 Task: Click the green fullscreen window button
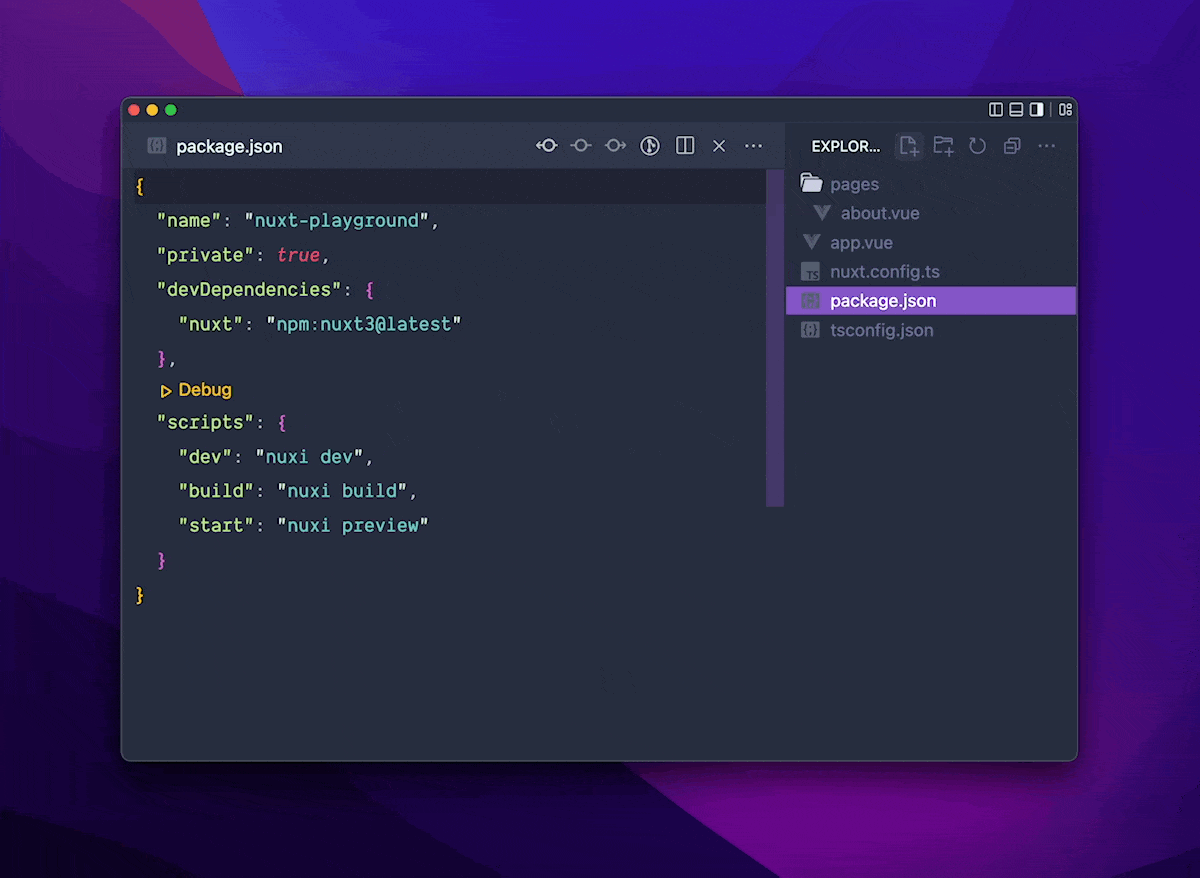[171, 110]
